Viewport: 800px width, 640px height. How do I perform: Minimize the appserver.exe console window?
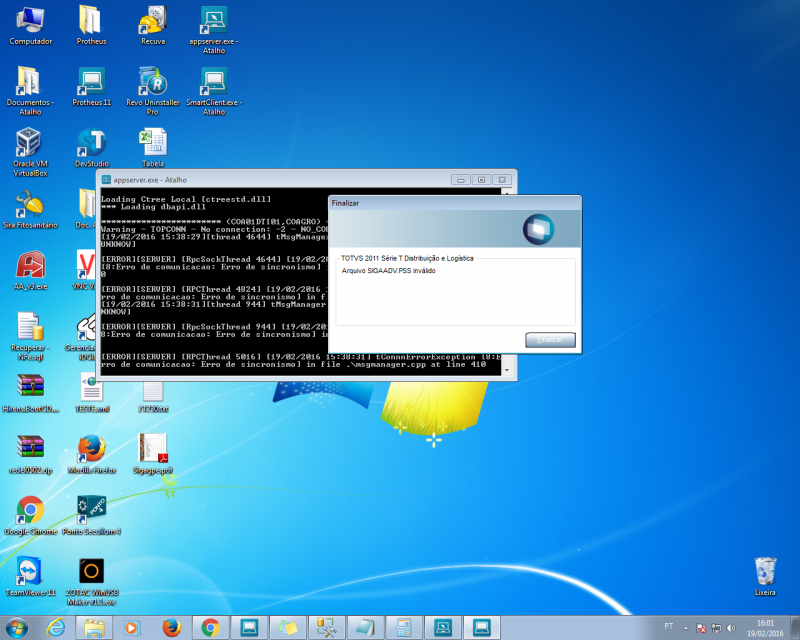[461, 180]
